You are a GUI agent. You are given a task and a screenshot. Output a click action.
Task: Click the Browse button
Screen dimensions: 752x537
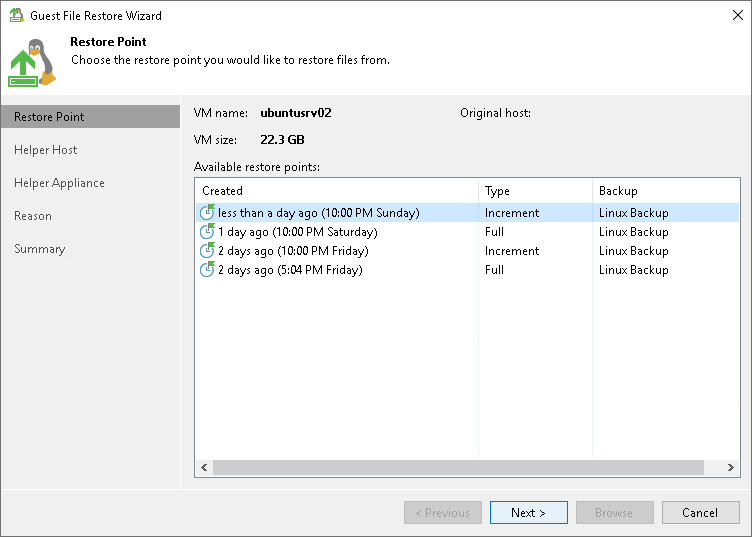(x=614, y=513)
